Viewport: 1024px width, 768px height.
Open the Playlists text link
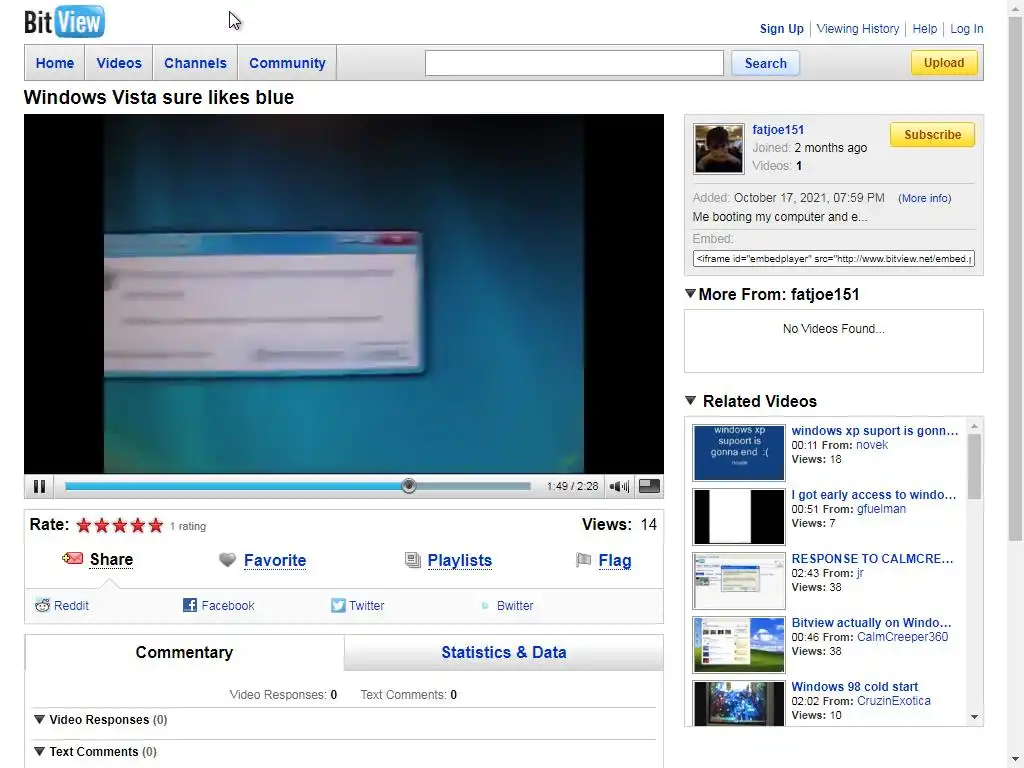pyautogui.click(x=460, y=560)
